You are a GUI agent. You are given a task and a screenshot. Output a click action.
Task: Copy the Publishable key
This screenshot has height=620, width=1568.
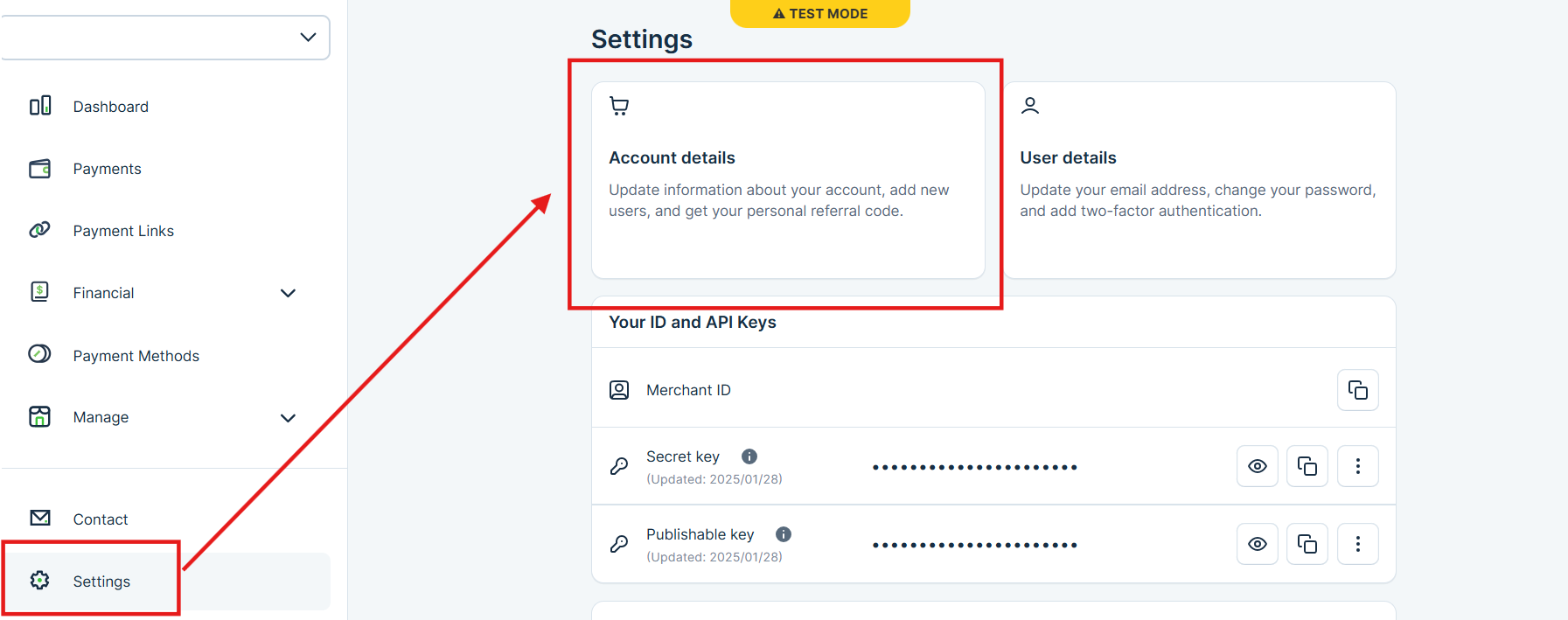[1307, 544]
